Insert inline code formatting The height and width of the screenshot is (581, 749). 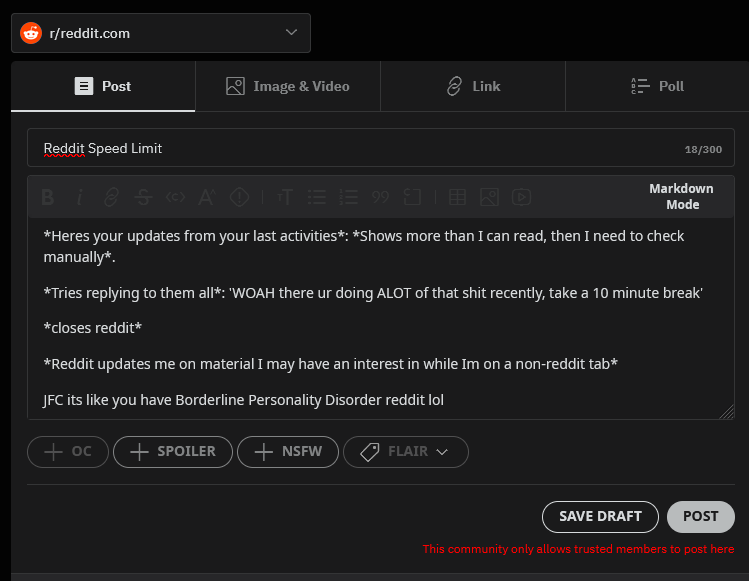[175, 197]
